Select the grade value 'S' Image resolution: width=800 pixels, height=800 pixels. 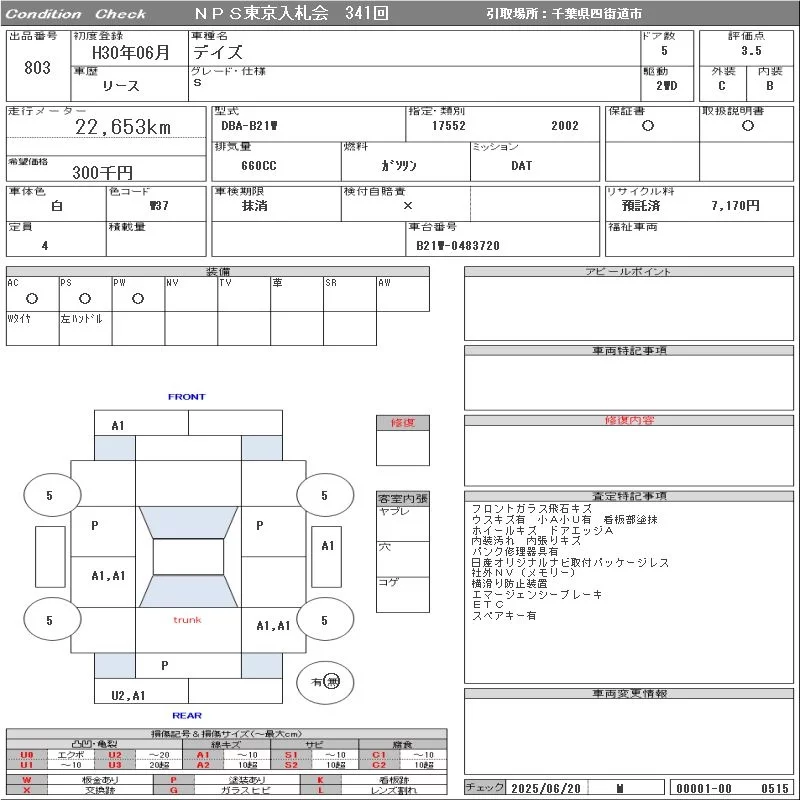197,82
